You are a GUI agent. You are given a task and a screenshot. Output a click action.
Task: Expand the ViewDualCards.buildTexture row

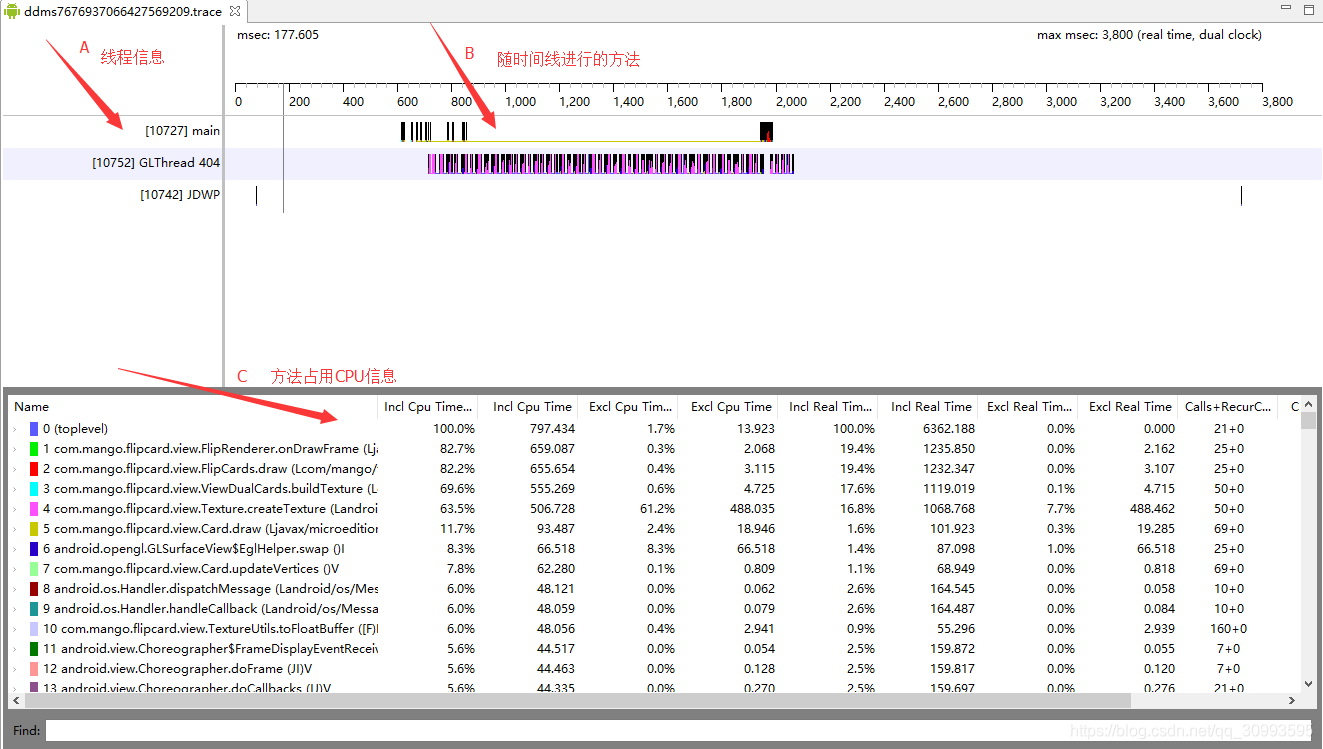pos(15,489)
